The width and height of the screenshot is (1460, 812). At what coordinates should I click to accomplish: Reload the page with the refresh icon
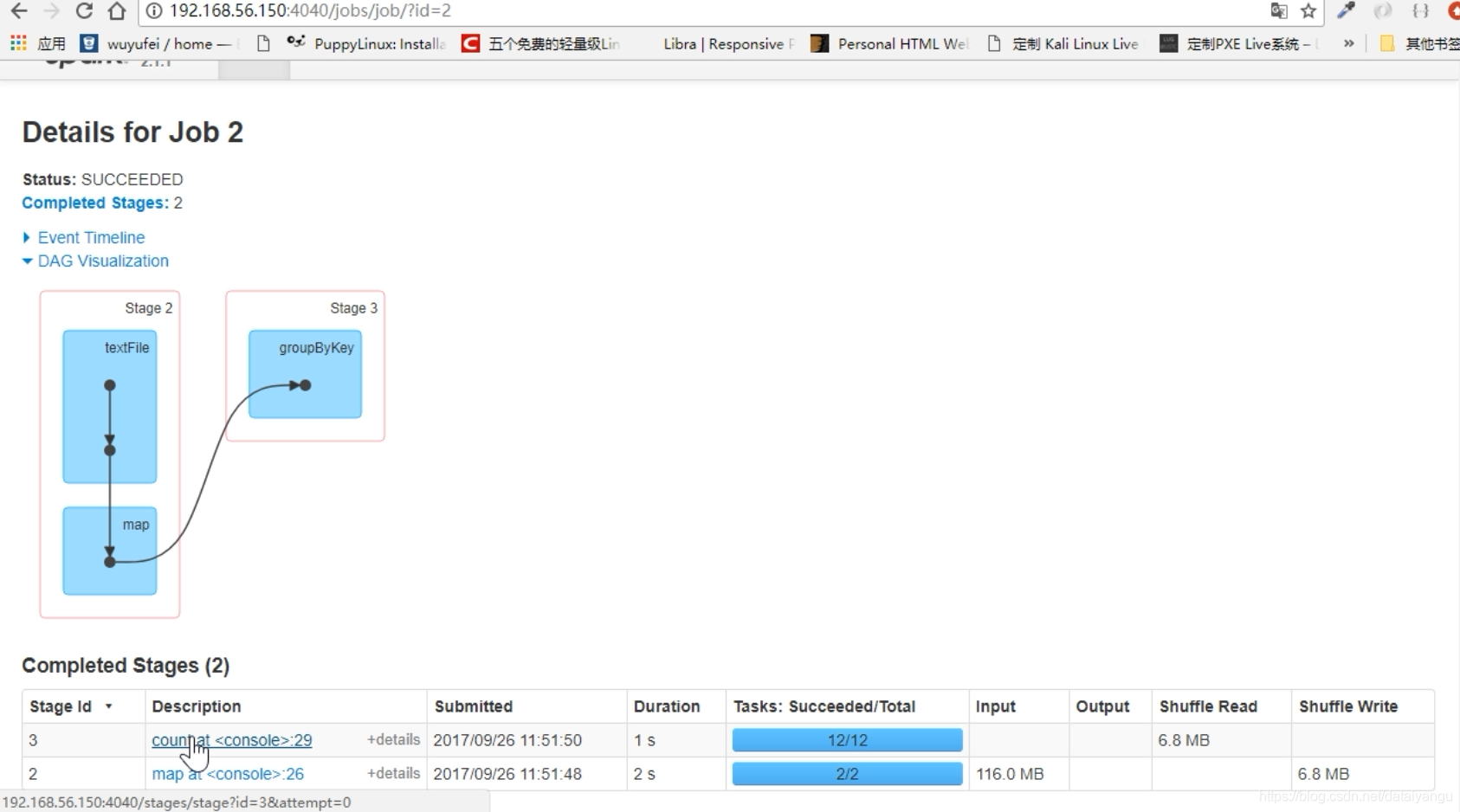pyautogui.click(x=84, y=10)
